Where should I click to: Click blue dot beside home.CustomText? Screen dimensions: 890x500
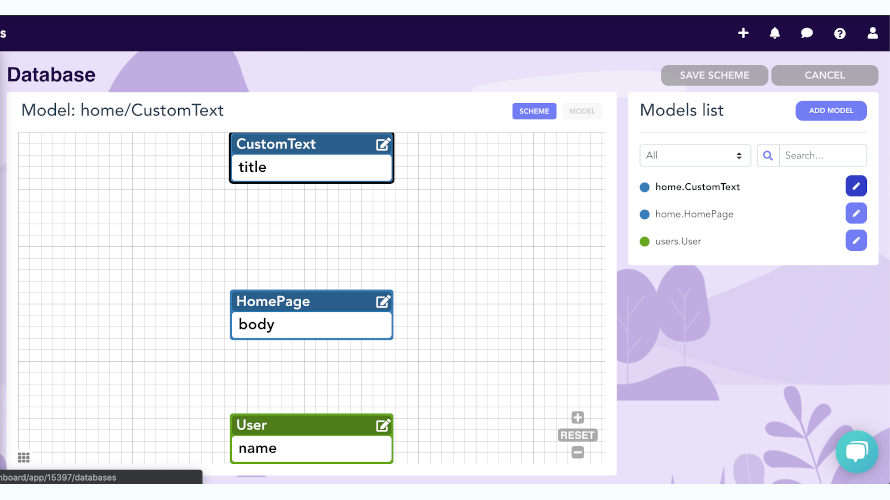[x=644, y=187]
